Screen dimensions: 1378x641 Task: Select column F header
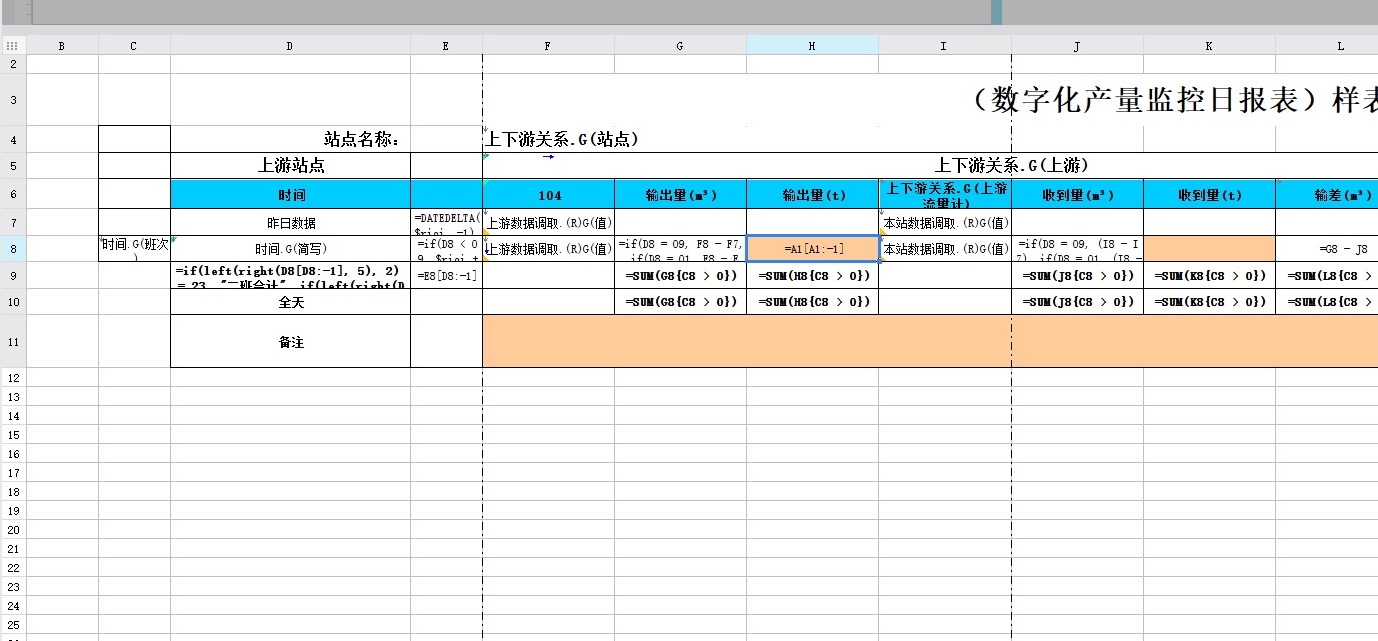(x=548, y=45)
